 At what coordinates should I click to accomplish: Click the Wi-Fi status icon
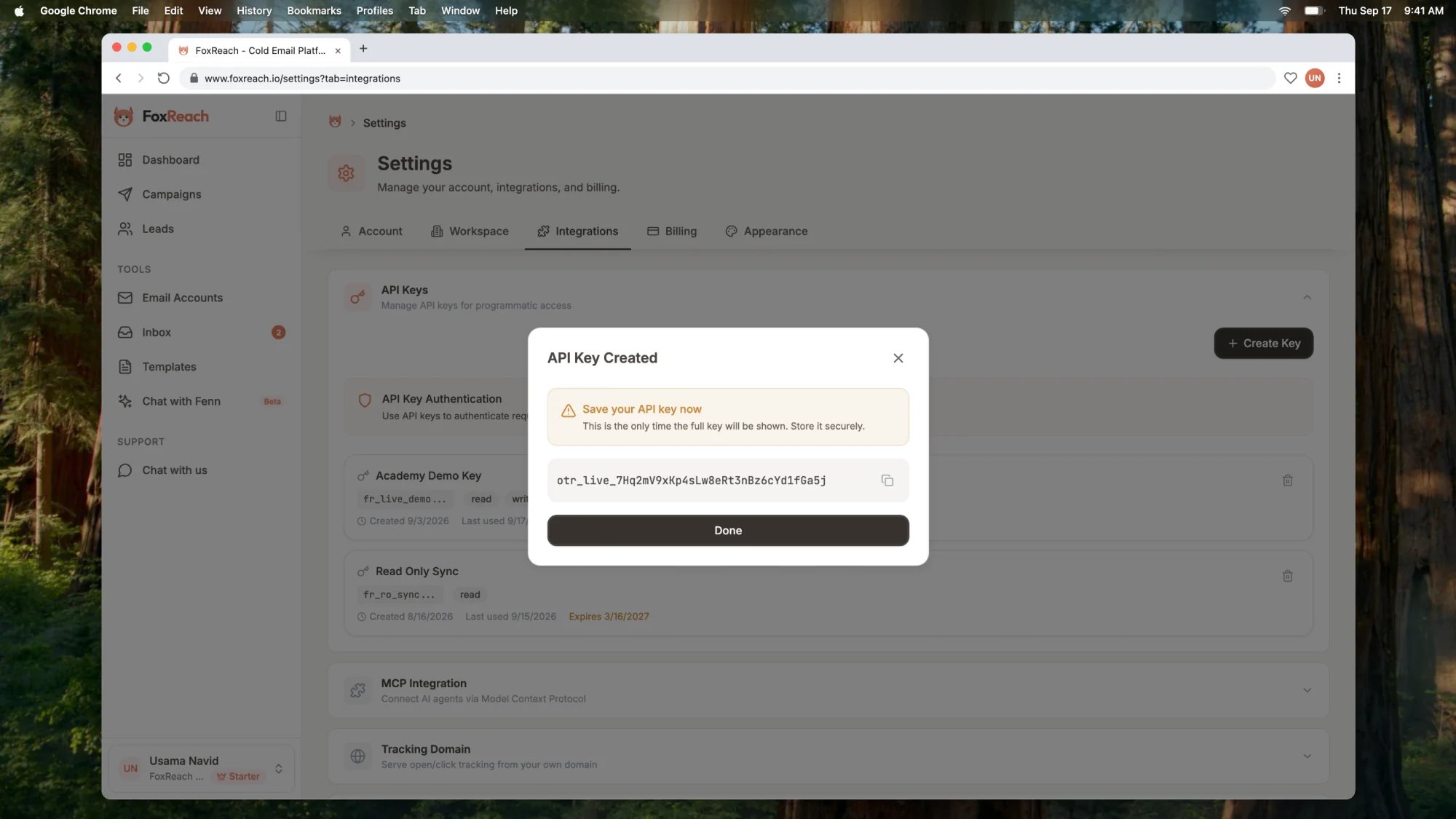click(1285, 10)
